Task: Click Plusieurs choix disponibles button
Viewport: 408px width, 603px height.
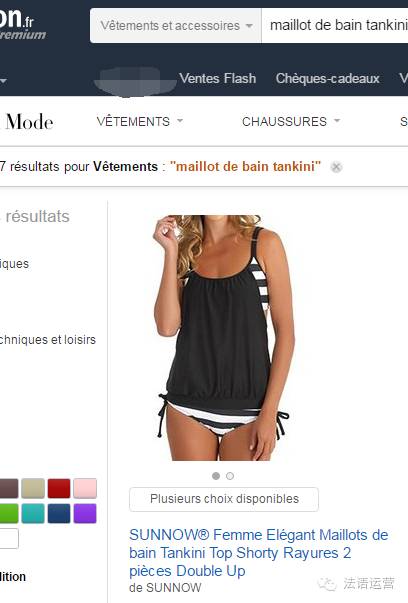Action: 224,499
